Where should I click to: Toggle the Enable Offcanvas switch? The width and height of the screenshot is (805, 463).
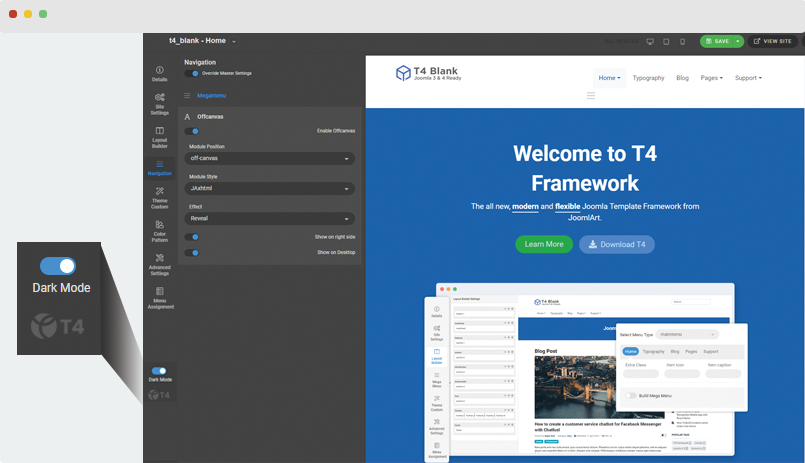(191, 131)
